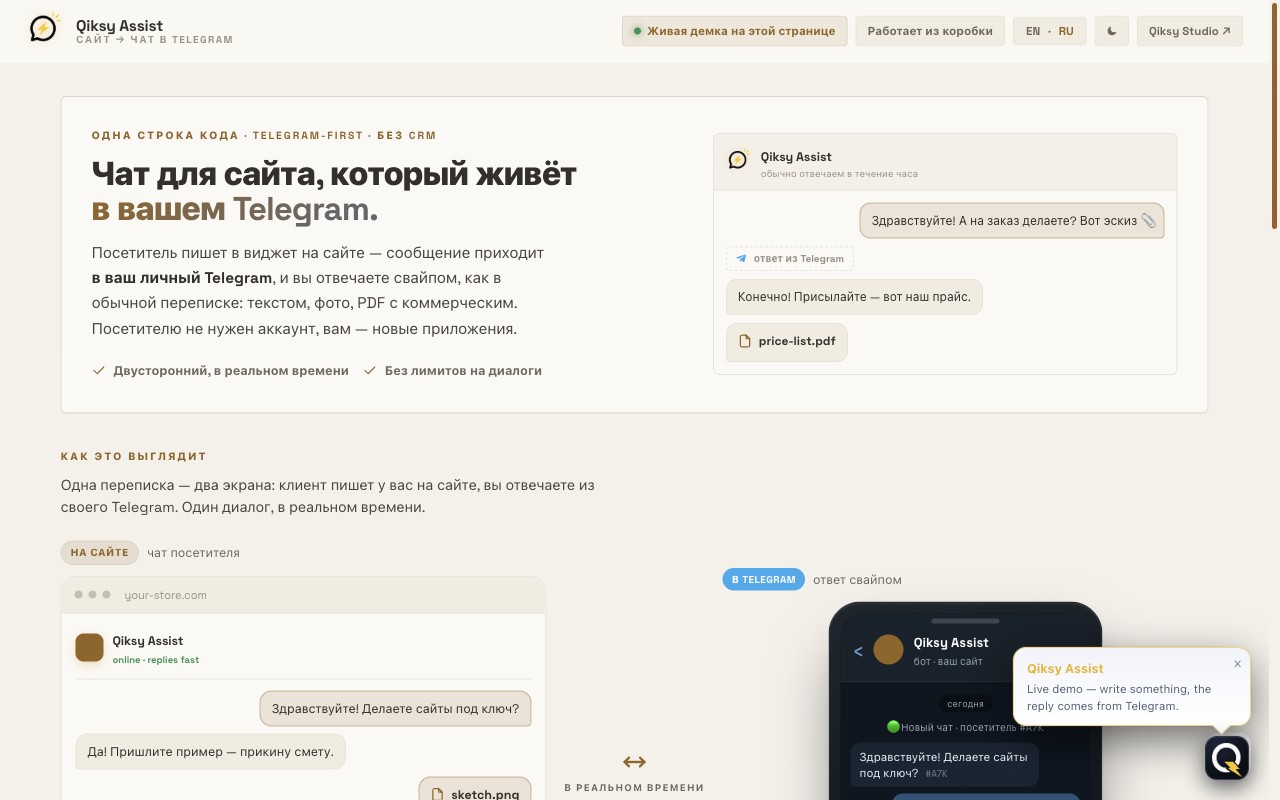Tap the back arrow in the Telegram phone mockup
1280x800 pixels.
click(x=858, y=651)
